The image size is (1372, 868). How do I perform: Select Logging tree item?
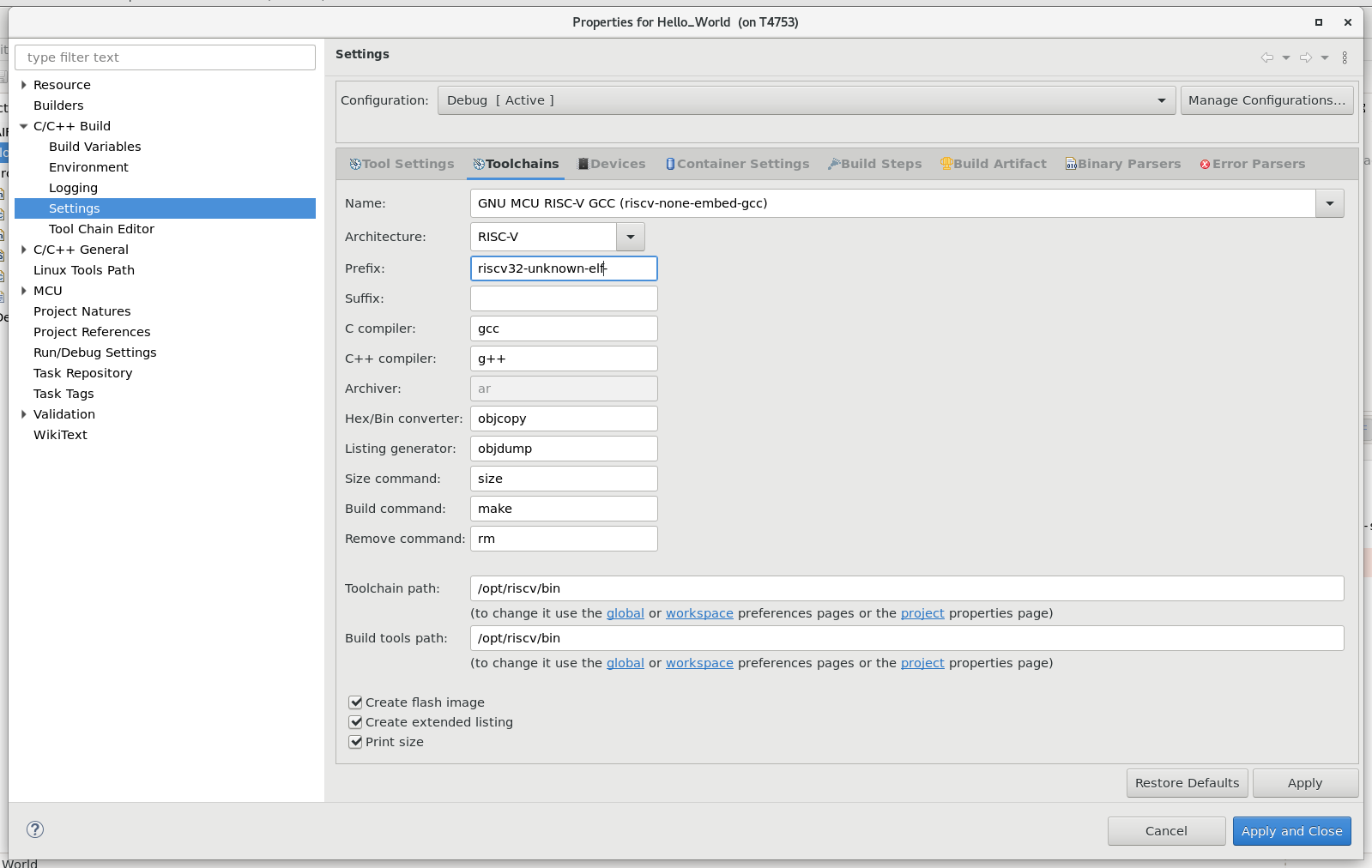(73, 188)
